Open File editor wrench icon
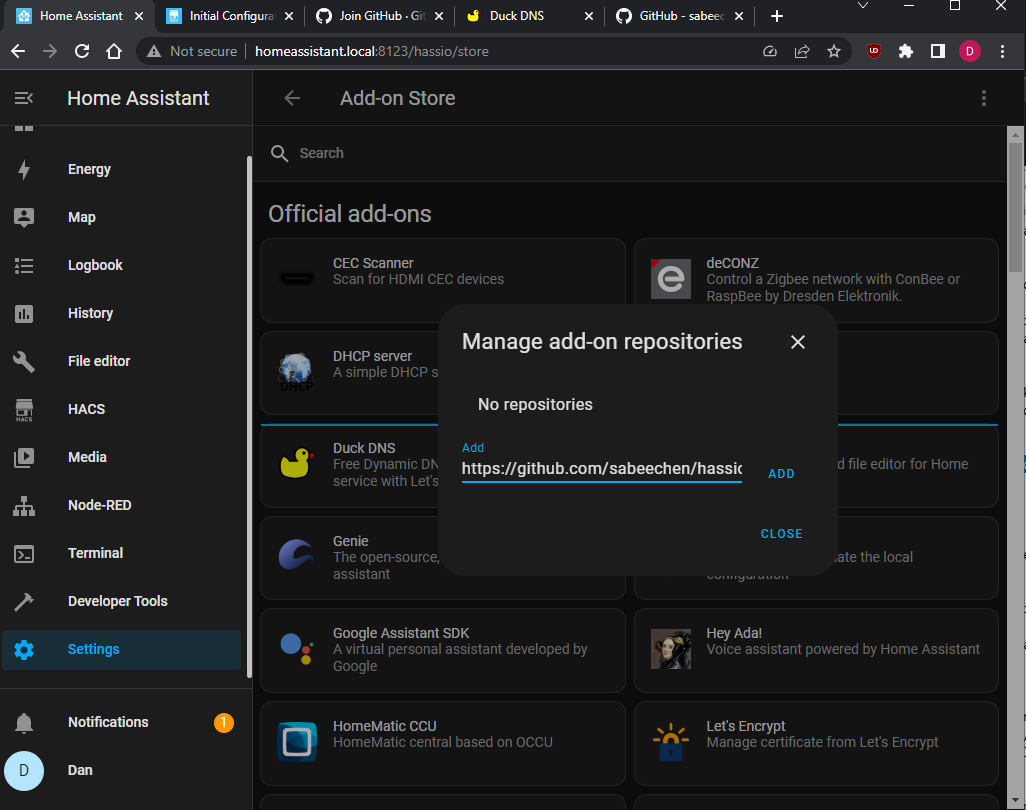The height and width of the screenshot is (810, 1026). [x=24, y=361]
